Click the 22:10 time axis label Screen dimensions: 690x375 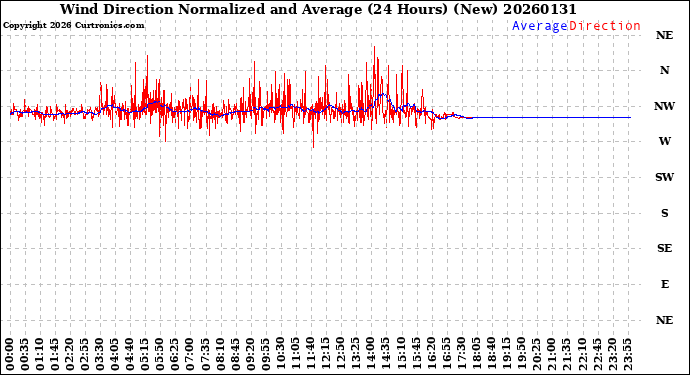(581, 355)
